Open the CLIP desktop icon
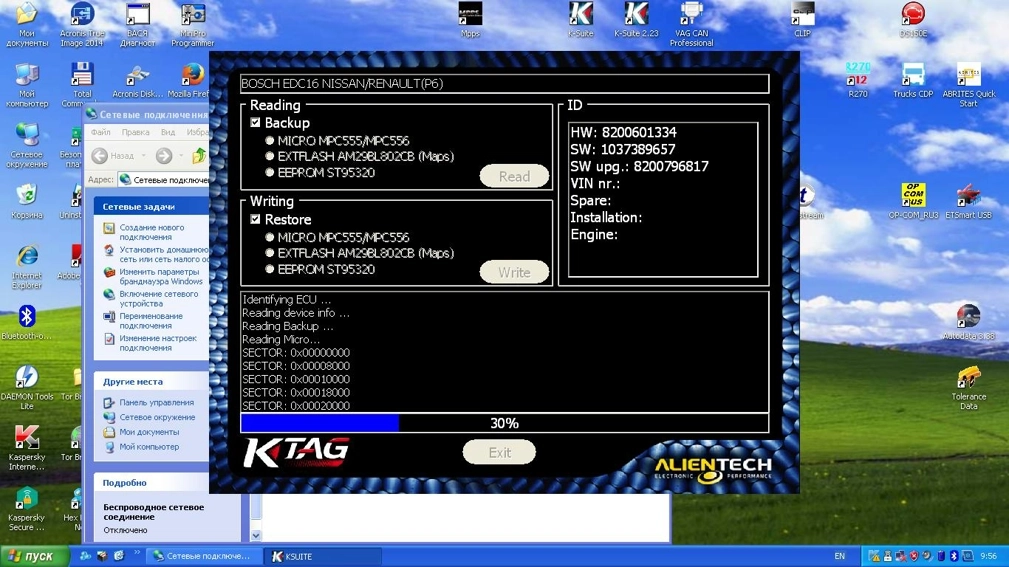Screen dimensions: 1009x567 802,20
